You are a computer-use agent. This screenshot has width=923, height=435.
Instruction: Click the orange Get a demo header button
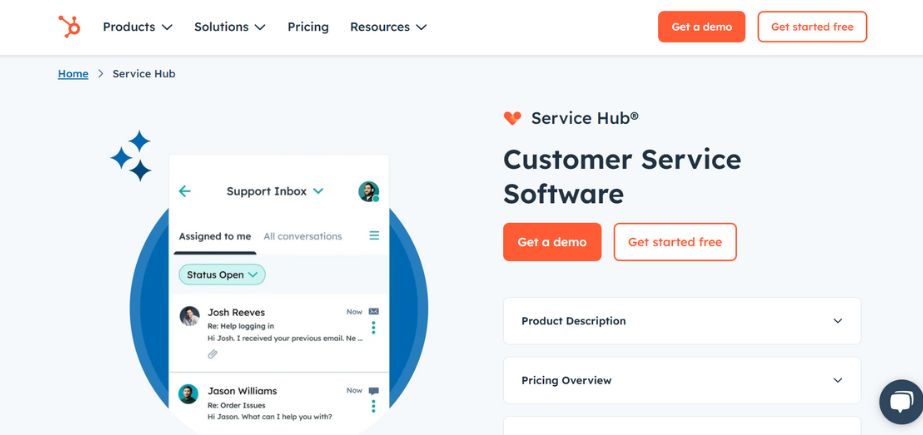pos(701,27)
